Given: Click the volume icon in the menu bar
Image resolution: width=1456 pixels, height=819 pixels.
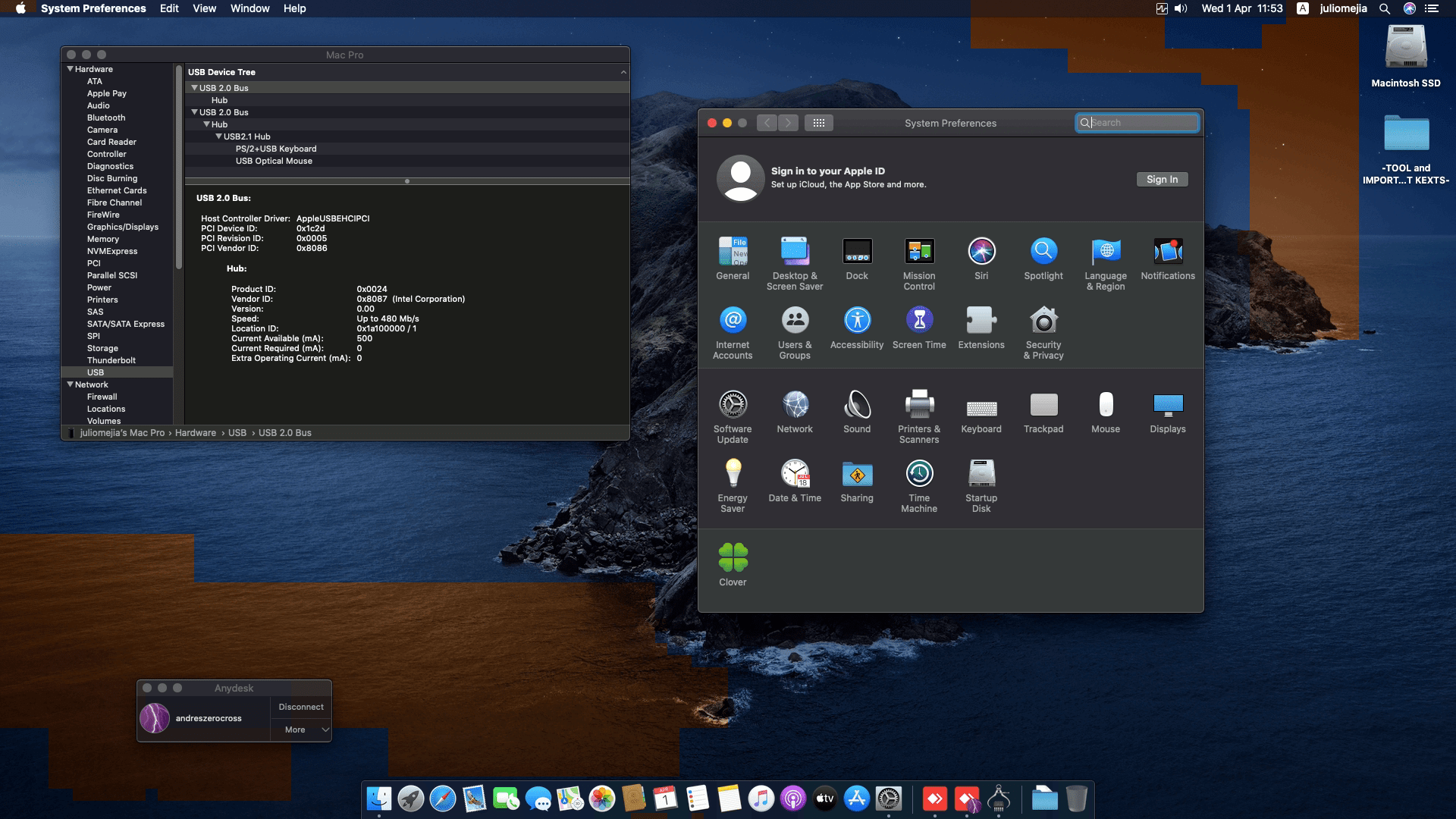Looking at the screenshot, I should click(1181, 8).
